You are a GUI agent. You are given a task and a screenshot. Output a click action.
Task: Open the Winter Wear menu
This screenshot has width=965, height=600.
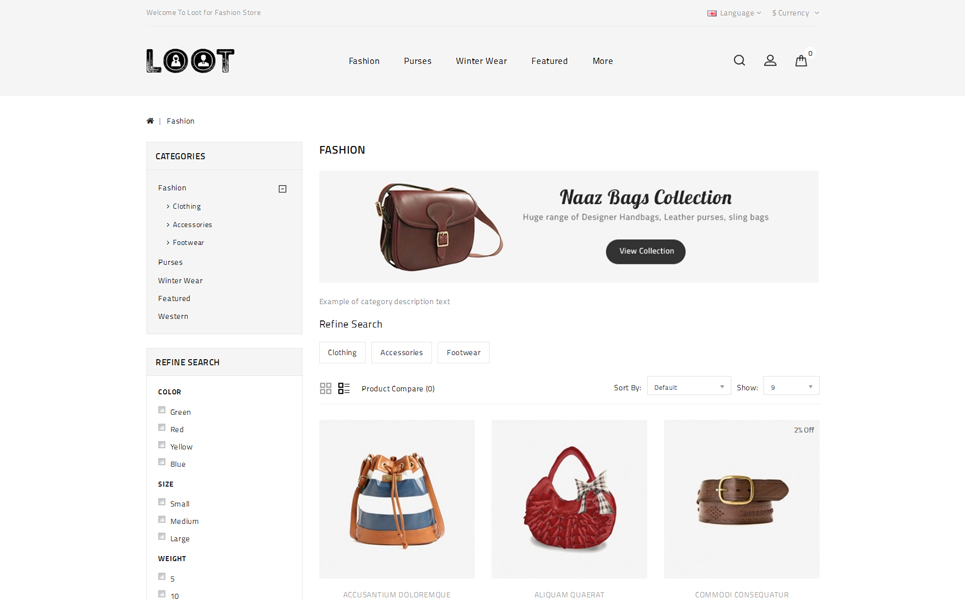[481, 61]
